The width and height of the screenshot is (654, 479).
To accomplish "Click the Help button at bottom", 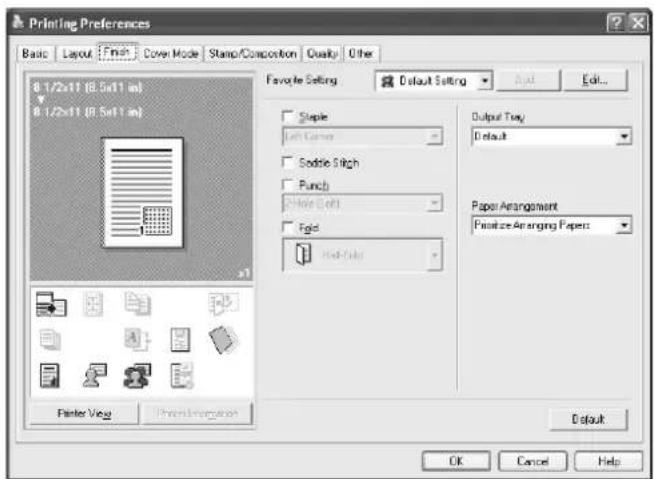I will 609,461.
